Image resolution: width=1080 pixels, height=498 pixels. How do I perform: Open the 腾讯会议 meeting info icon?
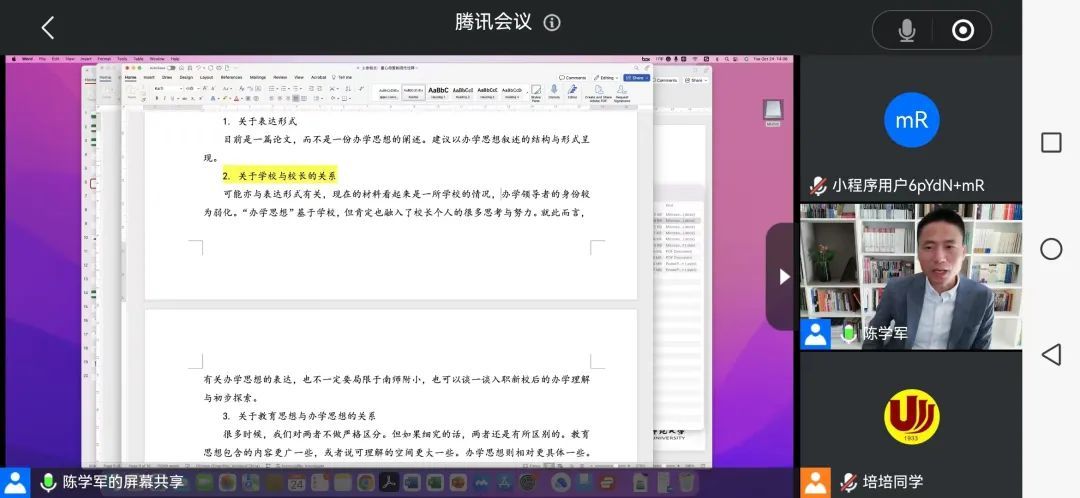552,23
